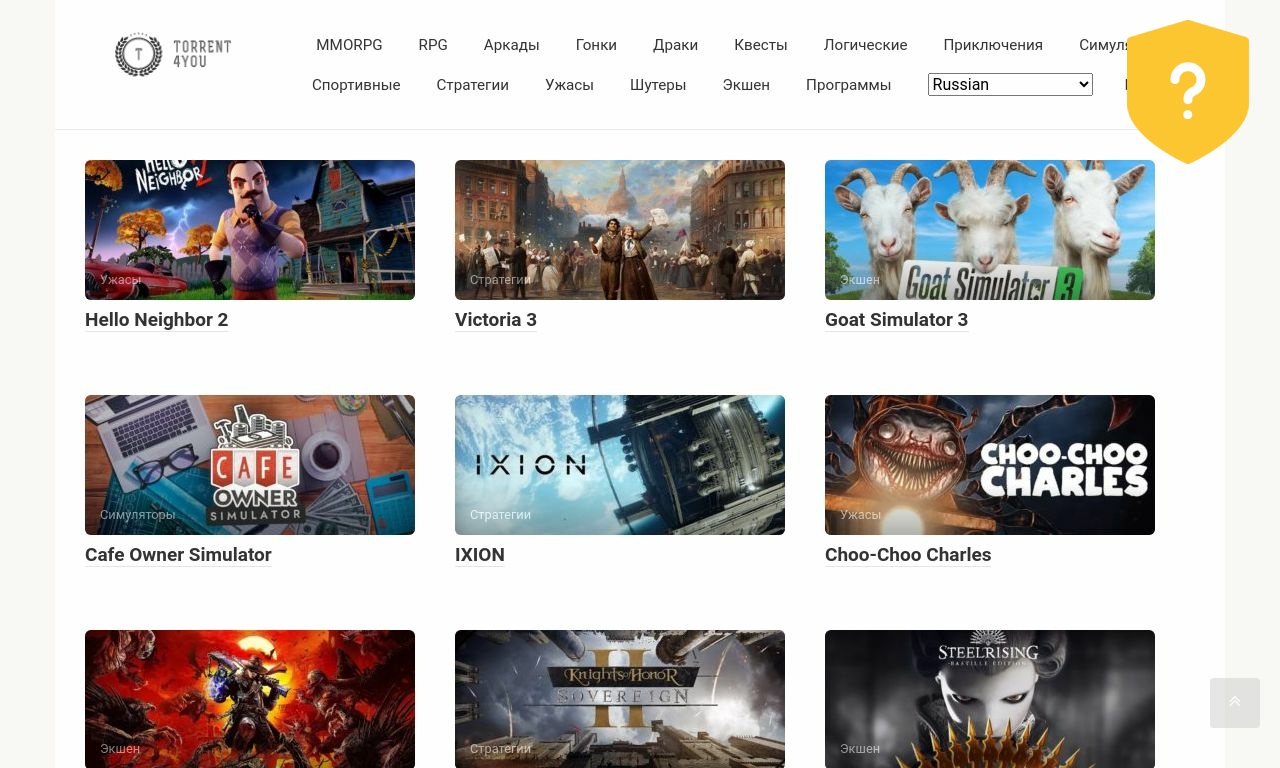Click Экшен tag on Steelrising card

(860, 749)
